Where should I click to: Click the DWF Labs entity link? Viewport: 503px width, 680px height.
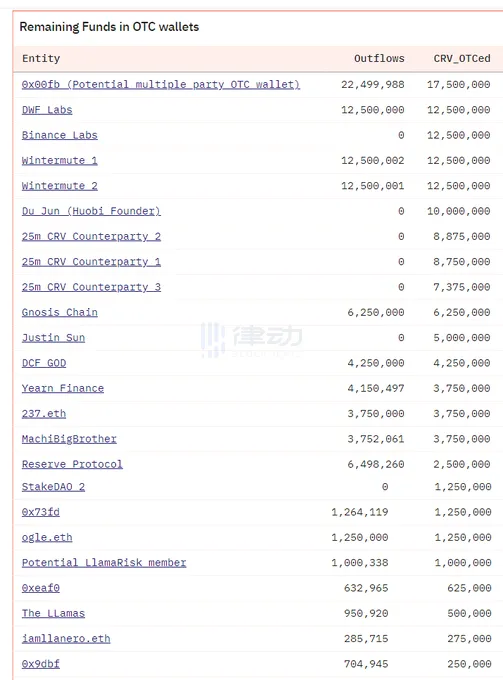[47, 110]
